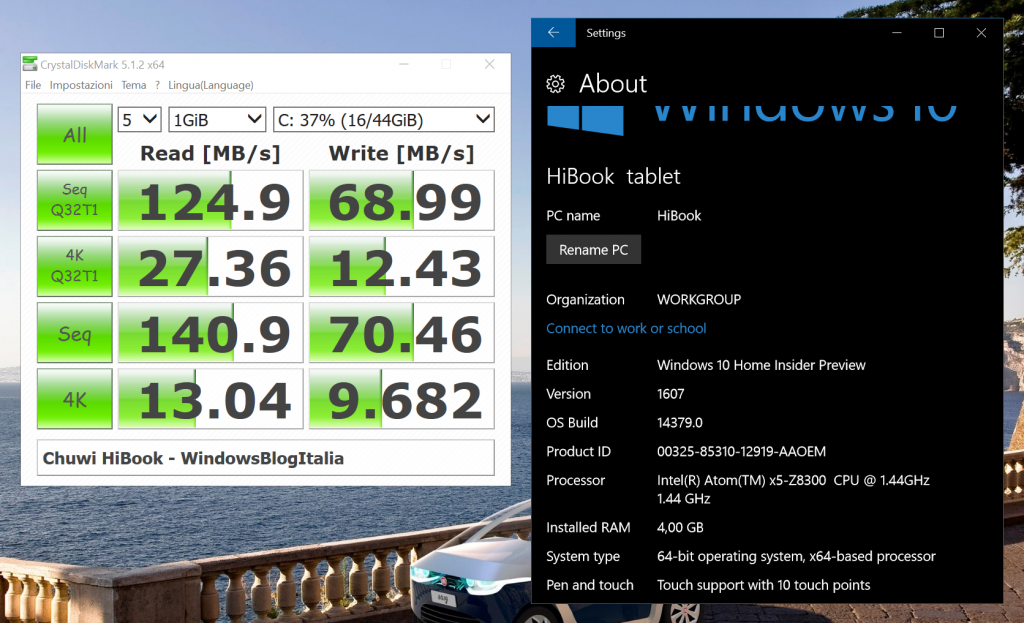The height and width of the screenshot is (623, 1024).
Task: Open the ? help menu
Action: 157,85
